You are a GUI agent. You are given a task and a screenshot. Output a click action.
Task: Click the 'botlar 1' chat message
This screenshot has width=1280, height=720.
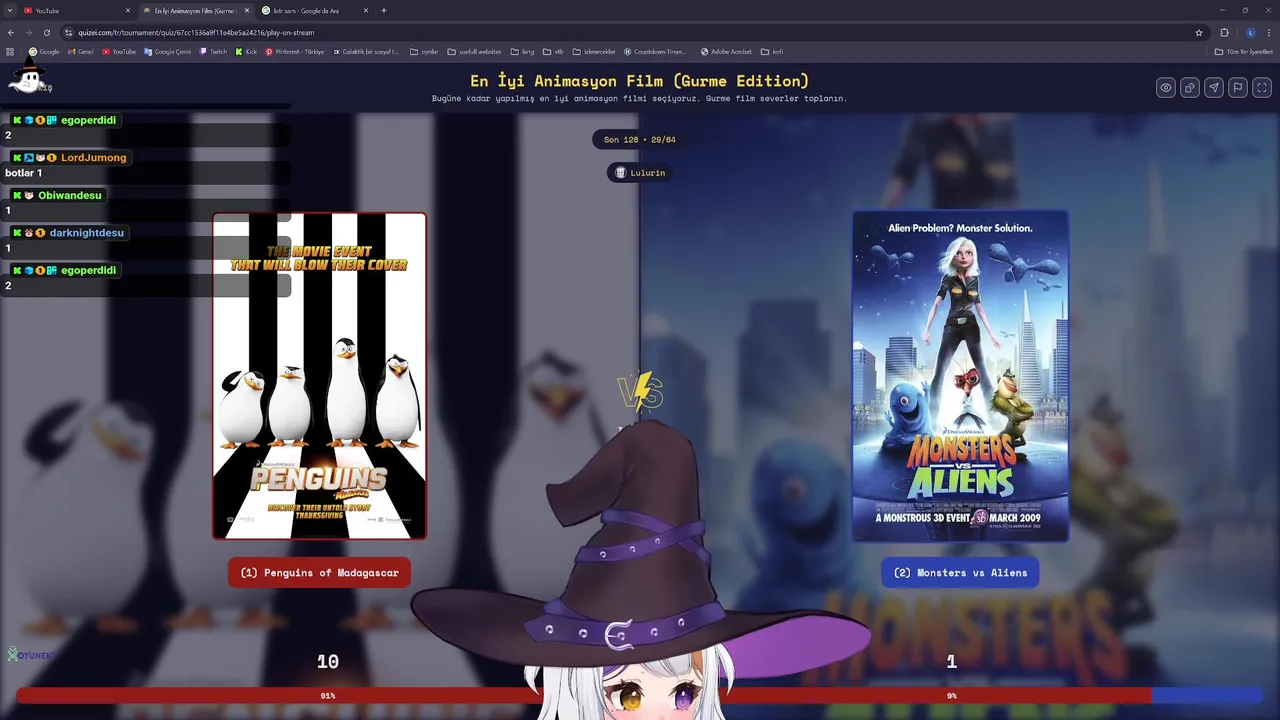(x=24, y=173)
